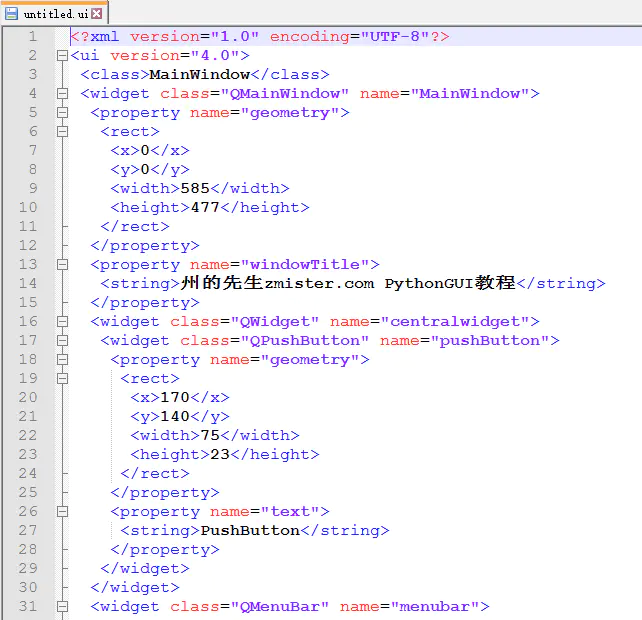Image resolution: width=642 pixels, height=620 pixels.
Task: Click the ui version "4.0" value
Action: point(215,56)
